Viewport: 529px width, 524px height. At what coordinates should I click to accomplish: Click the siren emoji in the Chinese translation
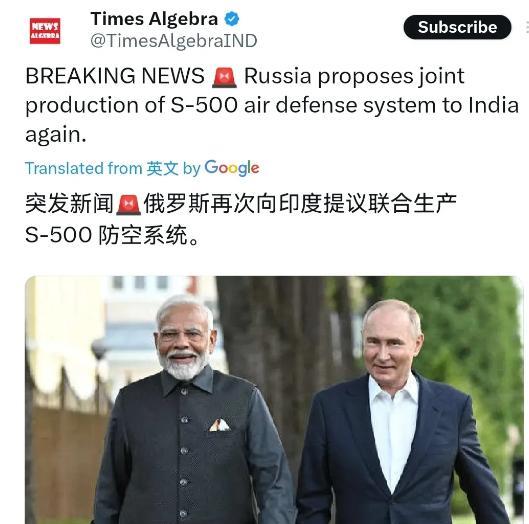click(x=129, y=205)
